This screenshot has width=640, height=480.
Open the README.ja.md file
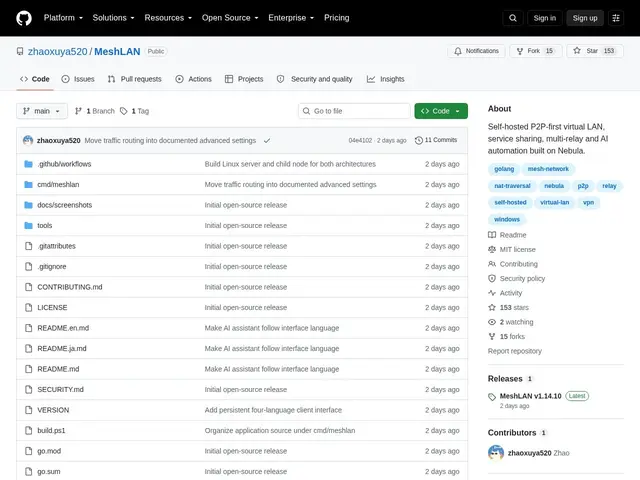pyautogui.click(x=62, y=349)
